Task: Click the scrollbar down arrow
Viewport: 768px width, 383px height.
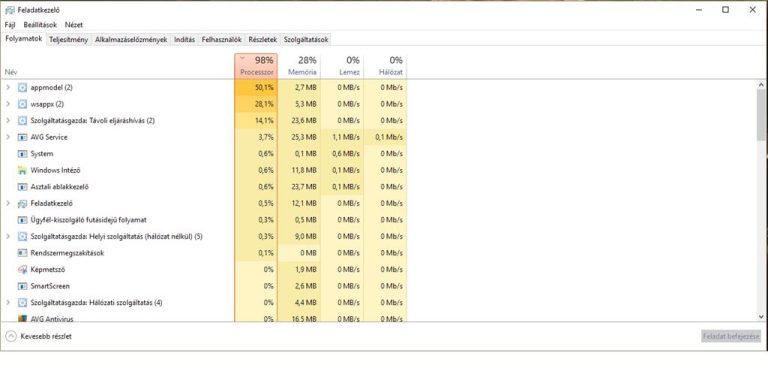Action: tap(761, 317)
